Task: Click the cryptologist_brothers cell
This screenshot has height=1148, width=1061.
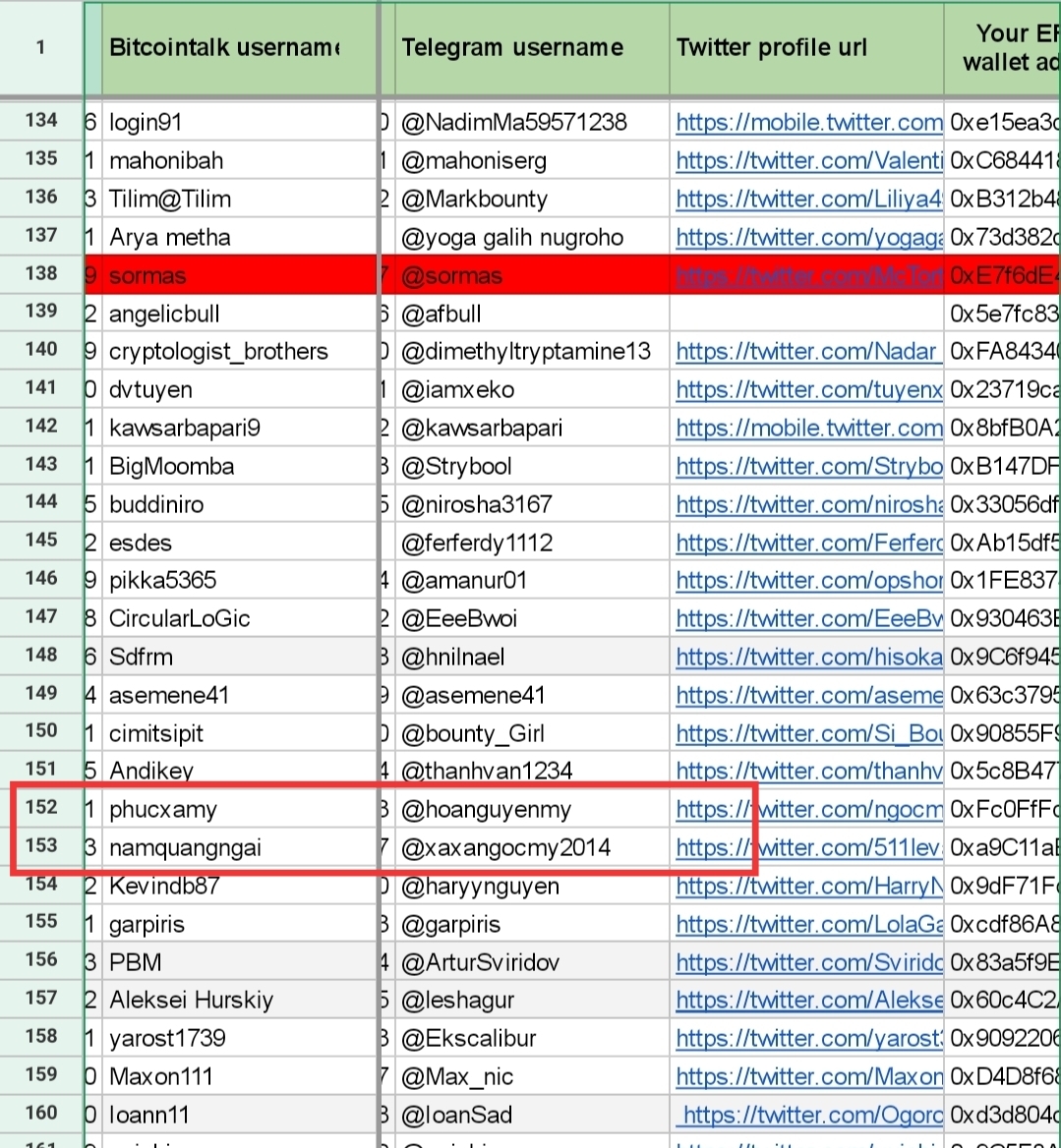Action: coord(239,352)
